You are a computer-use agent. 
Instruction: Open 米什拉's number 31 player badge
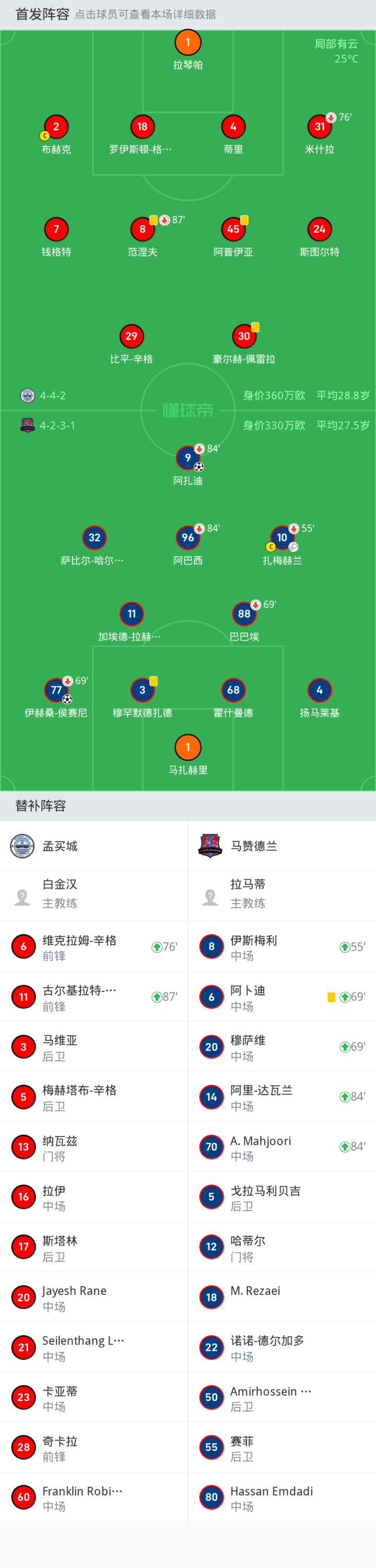(x=319, y=127)
